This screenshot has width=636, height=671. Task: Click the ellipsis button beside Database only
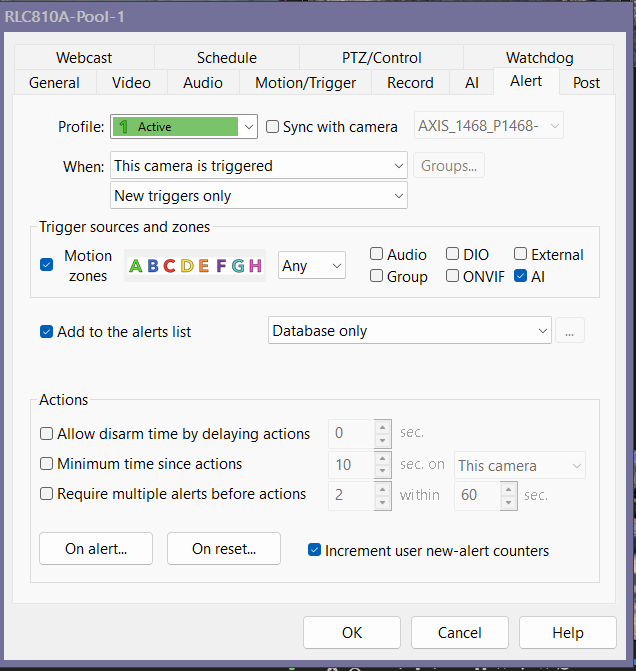point(570,331)
